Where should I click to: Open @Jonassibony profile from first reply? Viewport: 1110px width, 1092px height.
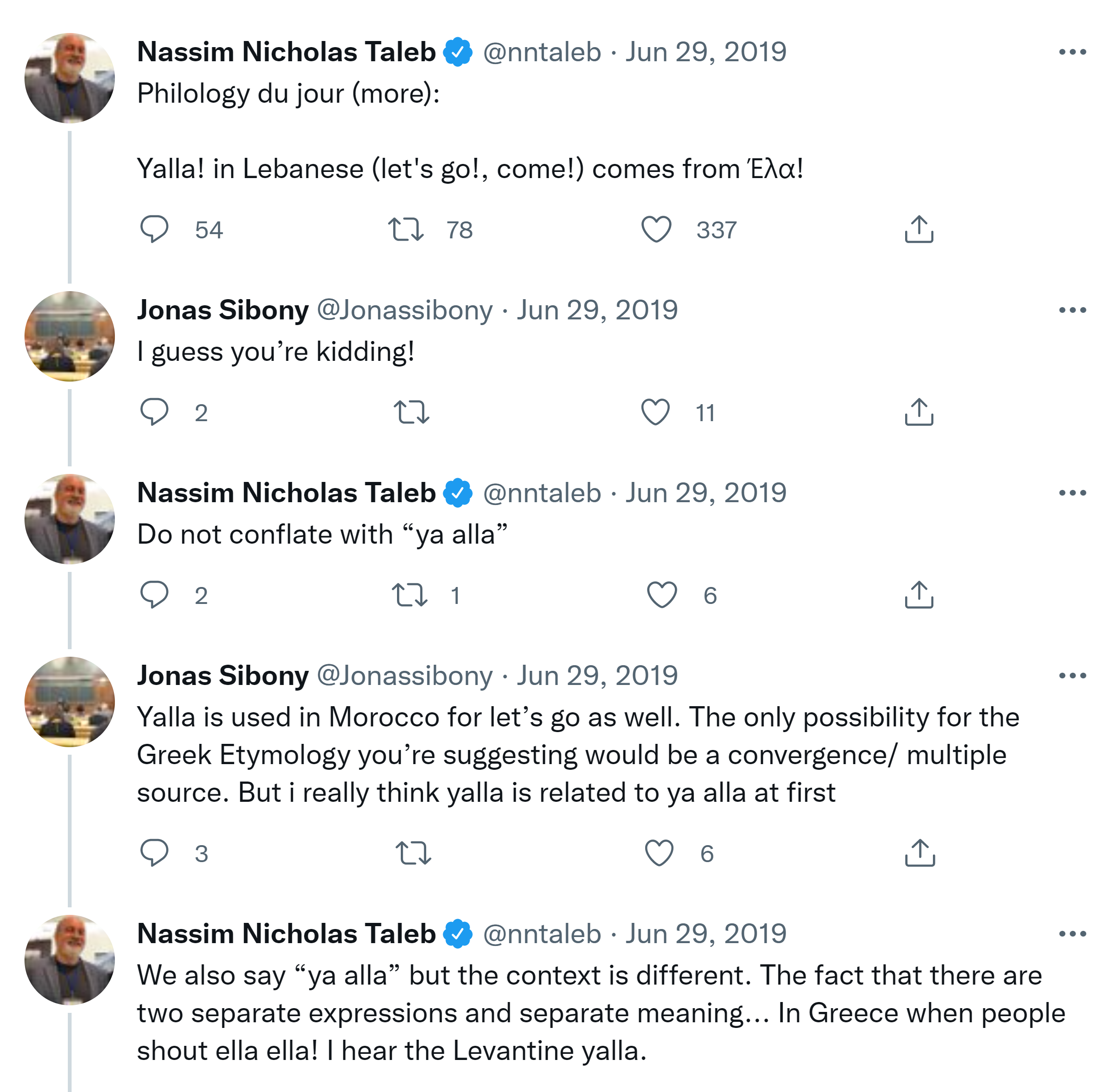pyautogui.click(x=405, y=310)
